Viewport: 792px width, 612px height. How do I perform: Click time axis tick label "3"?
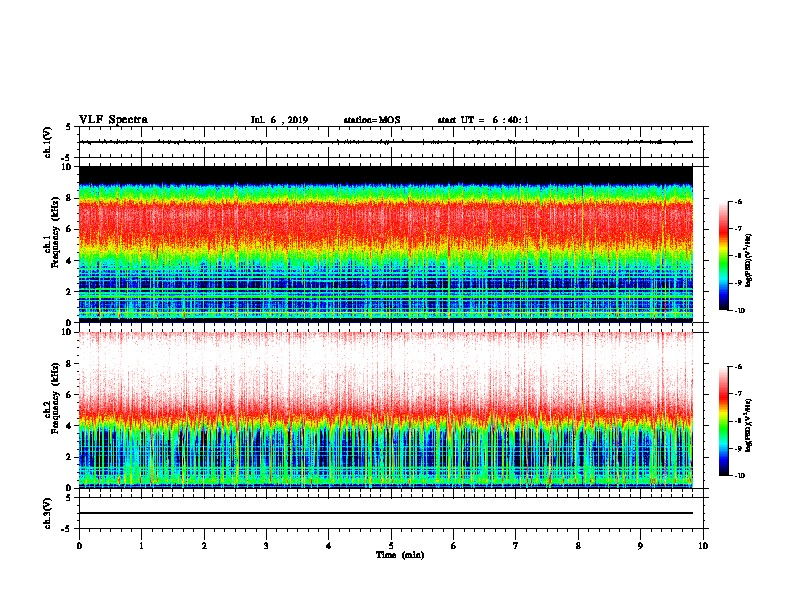tap(266, 546)
